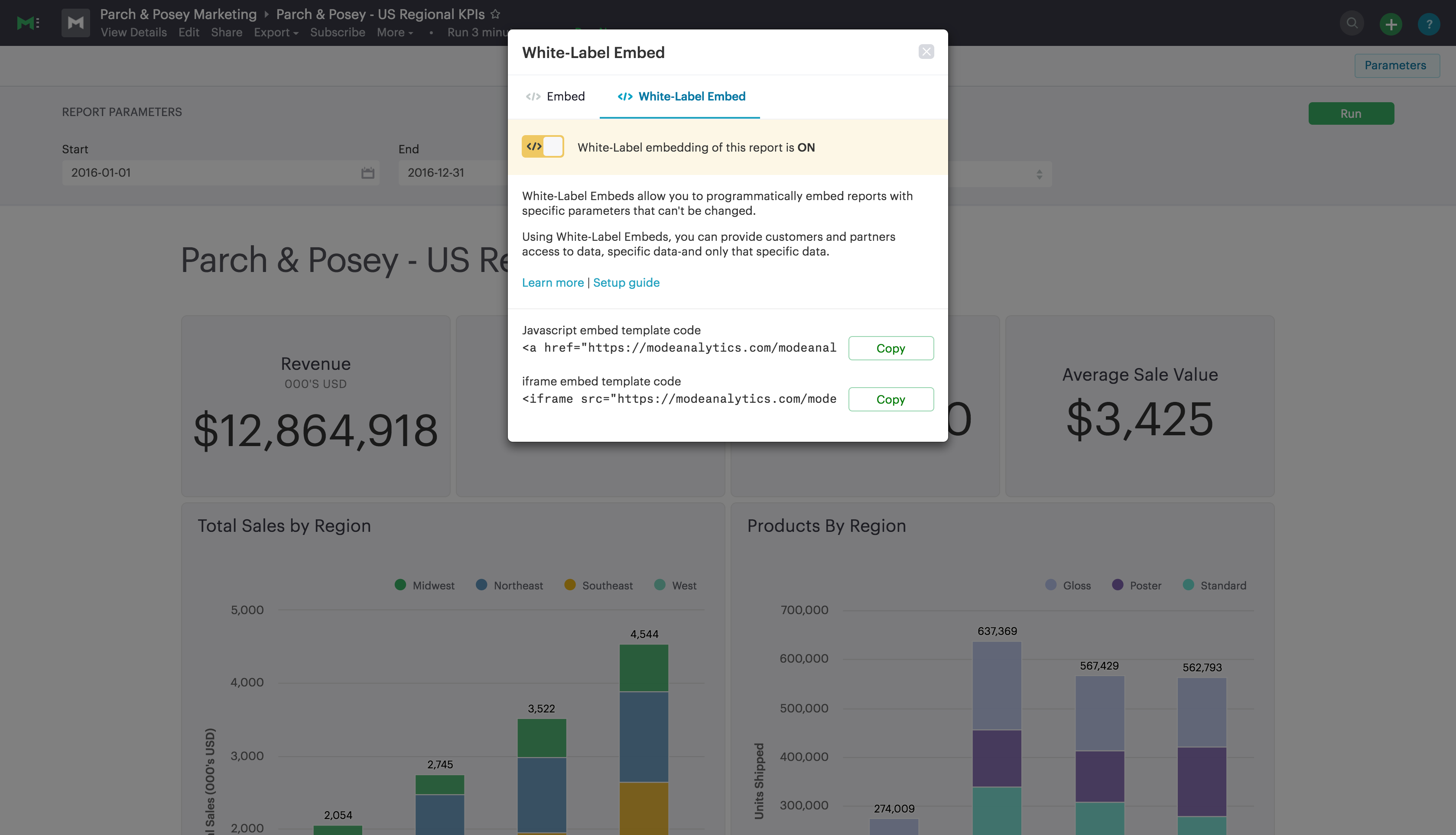Click the Southeast legend color swatch

click(x=570, y=584)
